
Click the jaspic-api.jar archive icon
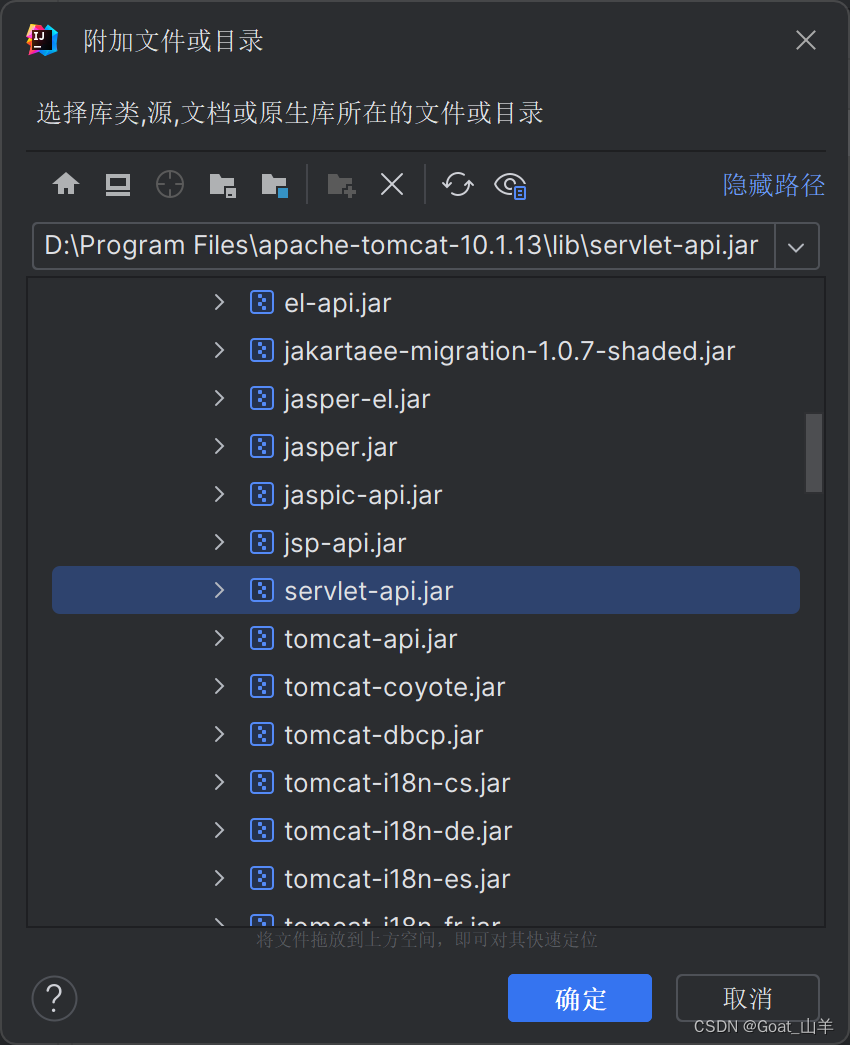(261, 495)
